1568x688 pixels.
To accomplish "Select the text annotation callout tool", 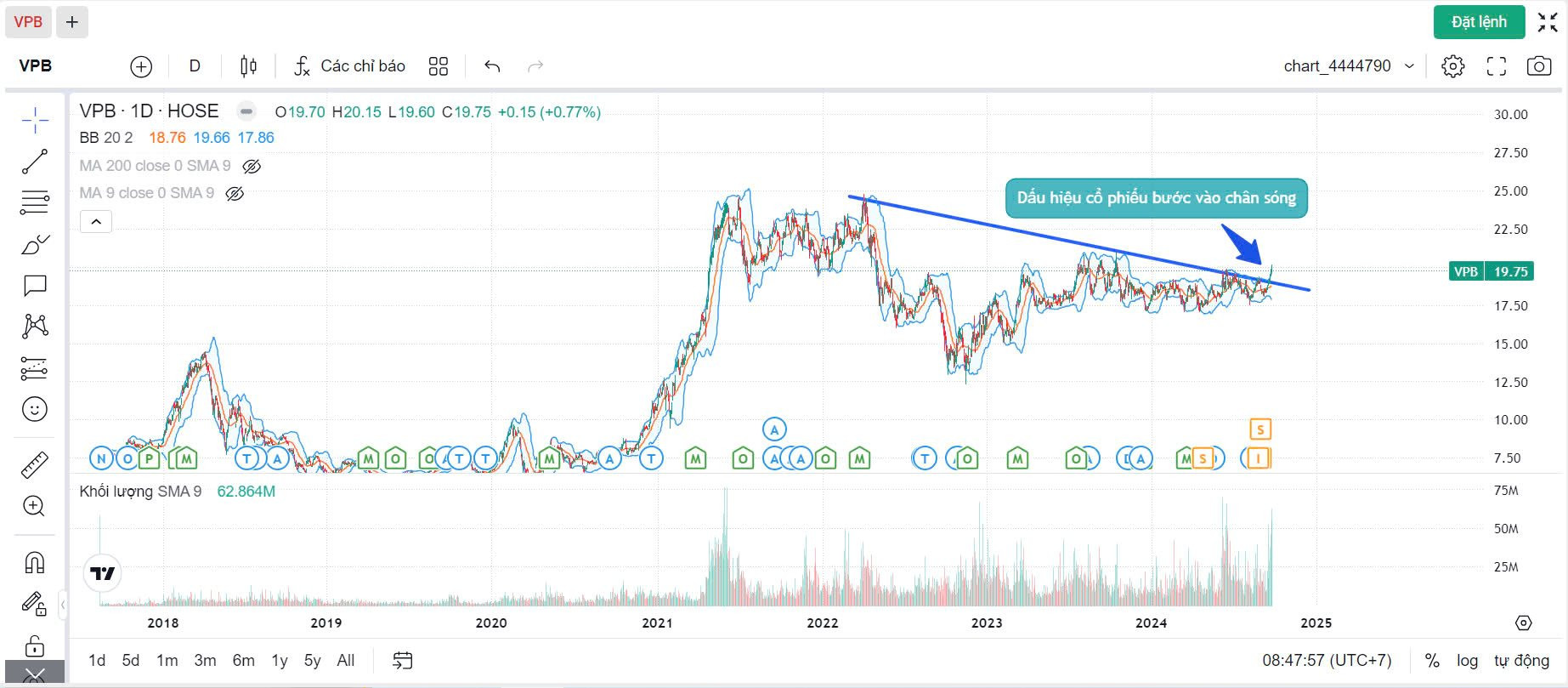I will 35,285.
